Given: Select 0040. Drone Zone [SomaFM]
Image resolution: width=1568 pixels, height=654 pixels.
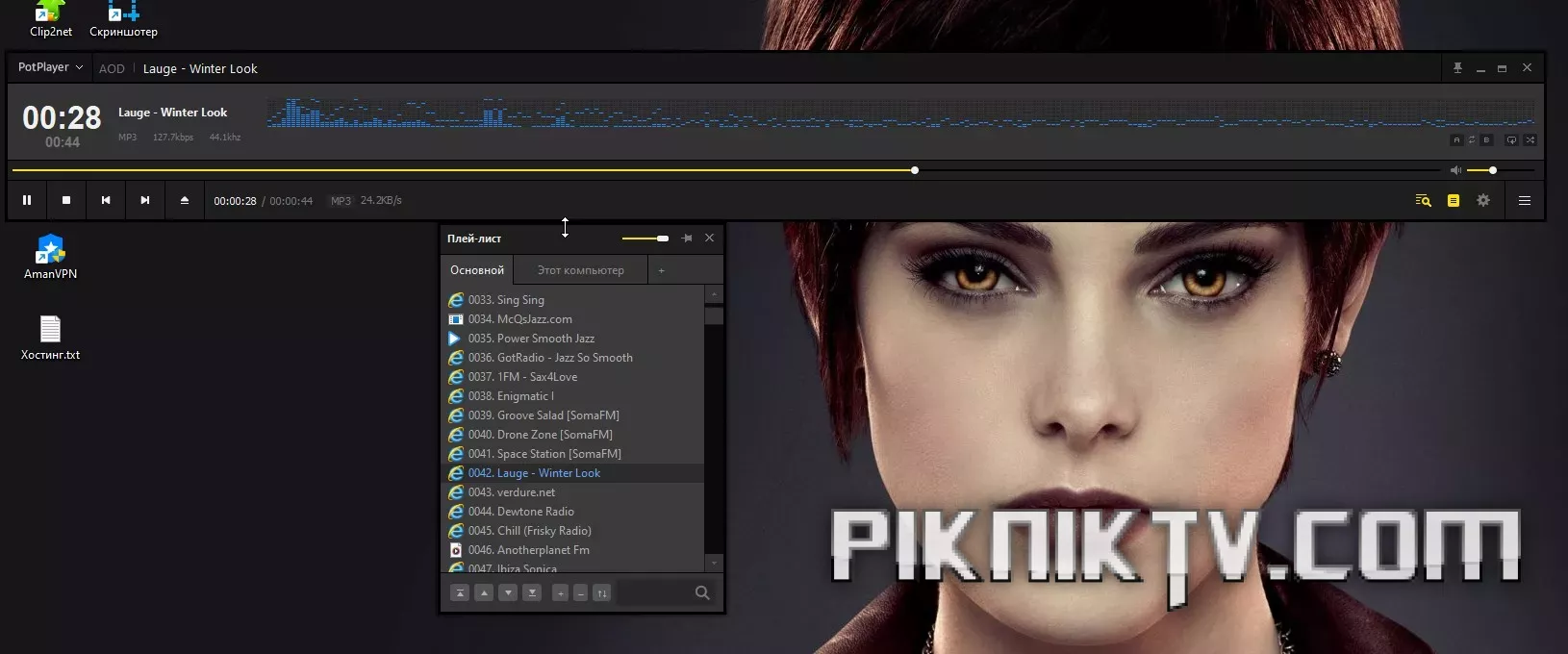Looking at the screenshot, I should click(x=572, y=435).
